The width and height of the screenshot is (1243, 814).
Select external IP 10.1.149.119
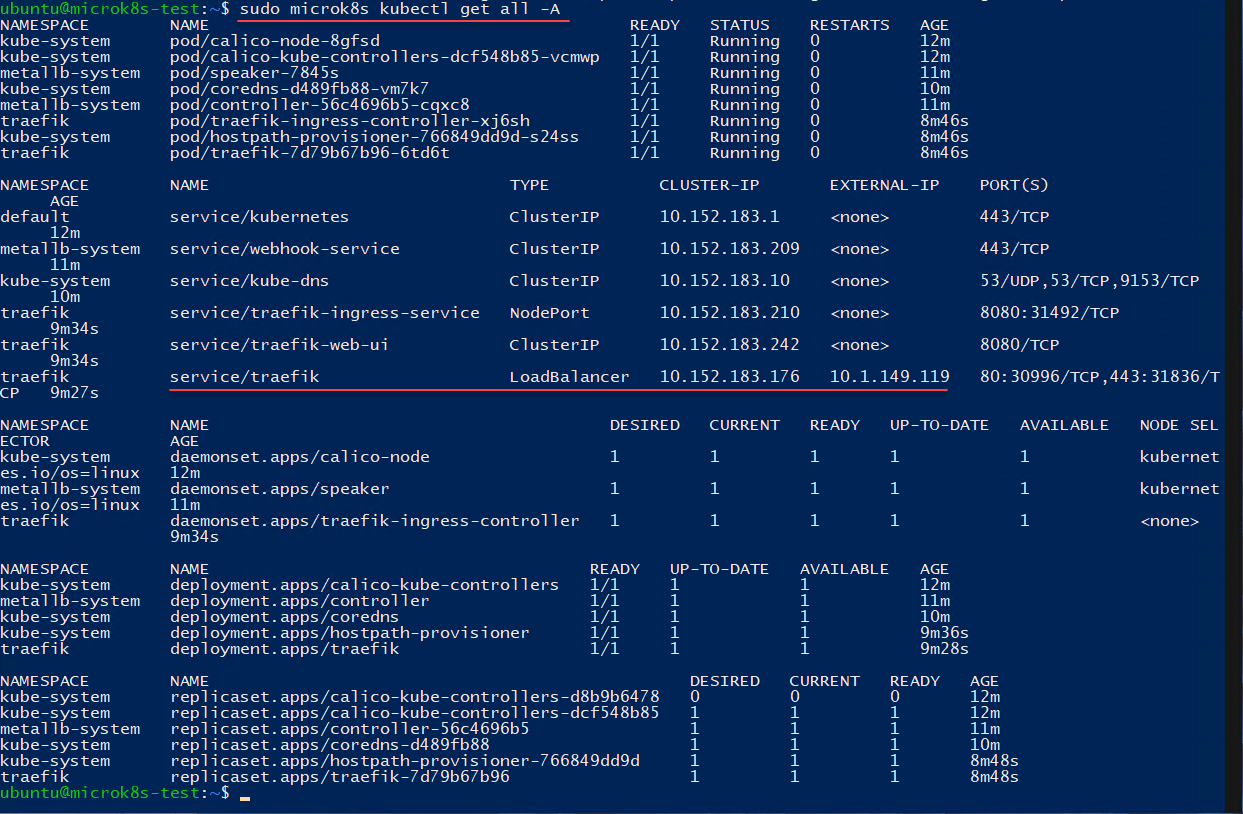890,377
